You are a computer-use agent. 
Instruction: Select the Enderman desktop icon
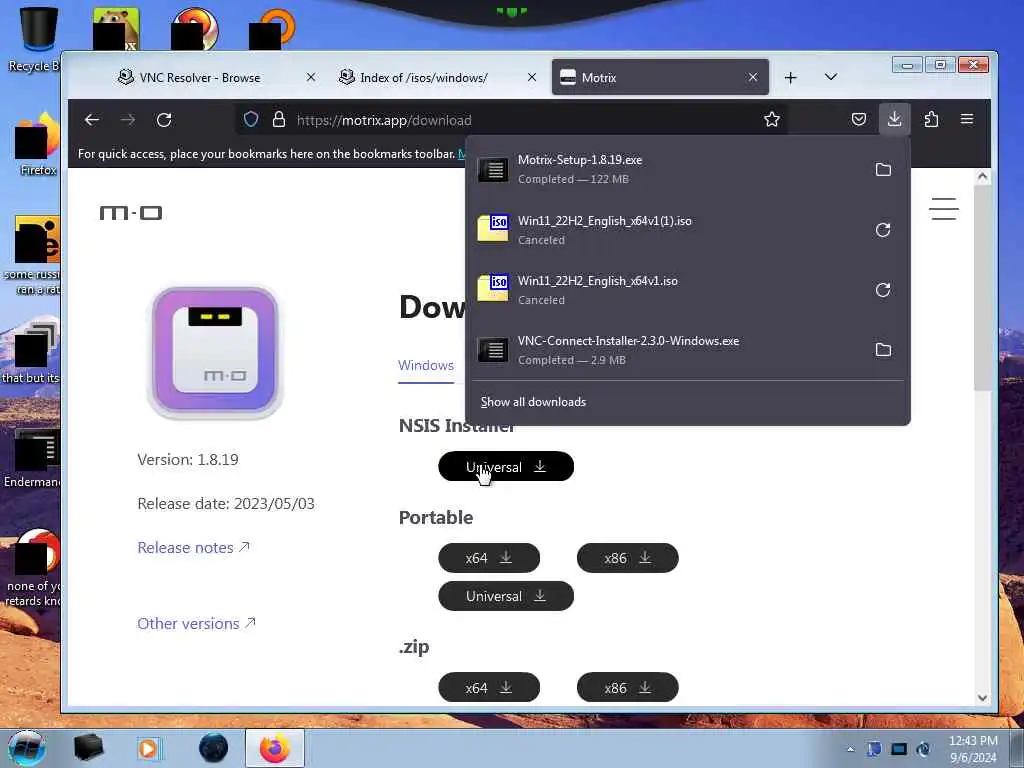[33, 458]
